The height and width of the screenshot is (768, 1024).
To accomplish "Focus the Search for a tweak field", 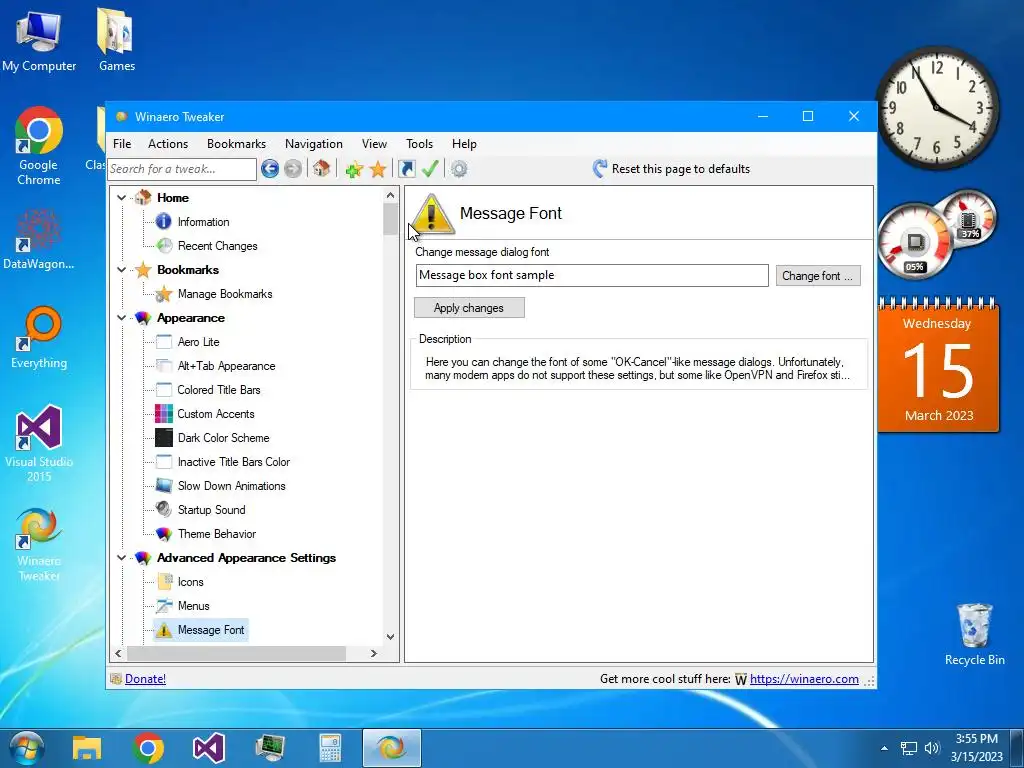I will [182, 169].
